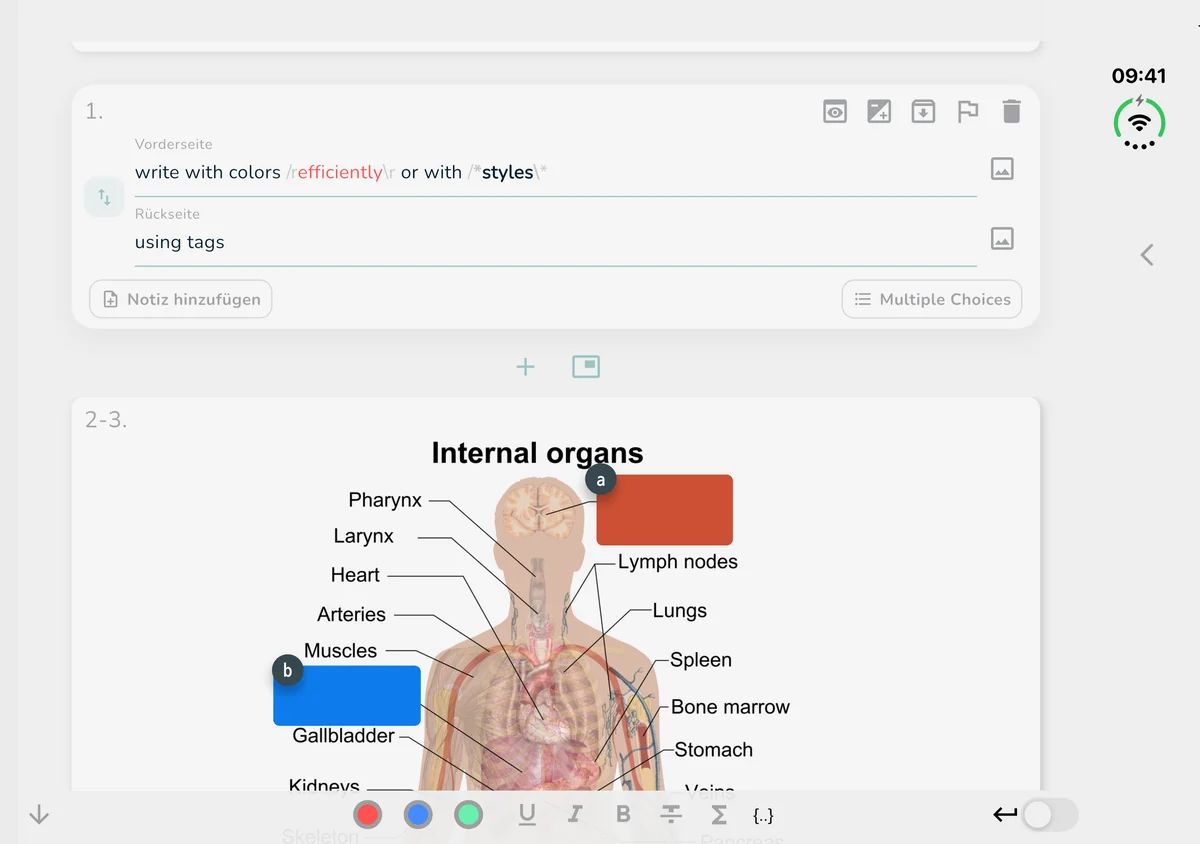Viewport: 1200px width, 844px height.
Task: Insert an image card with the picture-frame icon
Action: (585, 367)
